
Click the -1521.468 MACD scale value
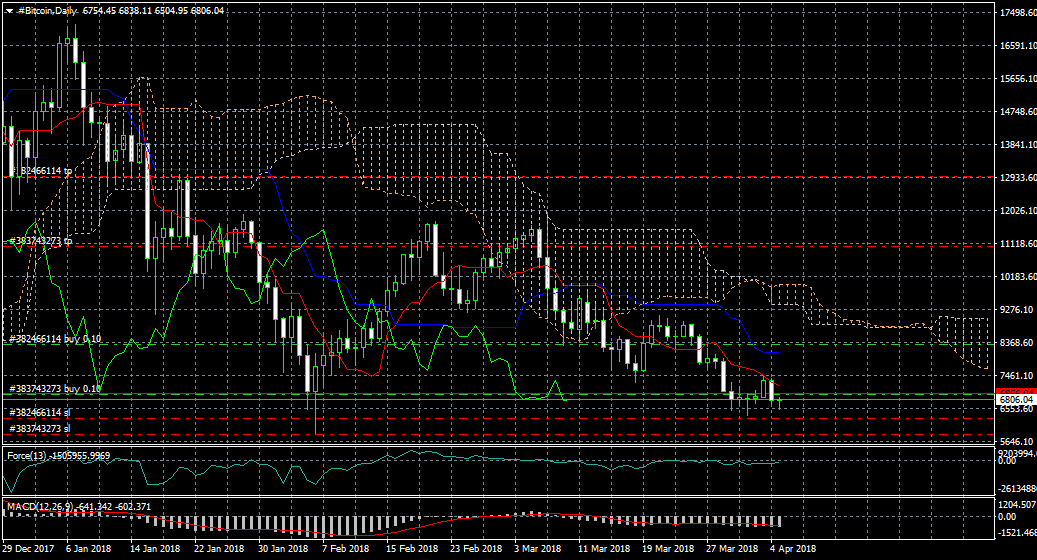(x=1017, y=533)
